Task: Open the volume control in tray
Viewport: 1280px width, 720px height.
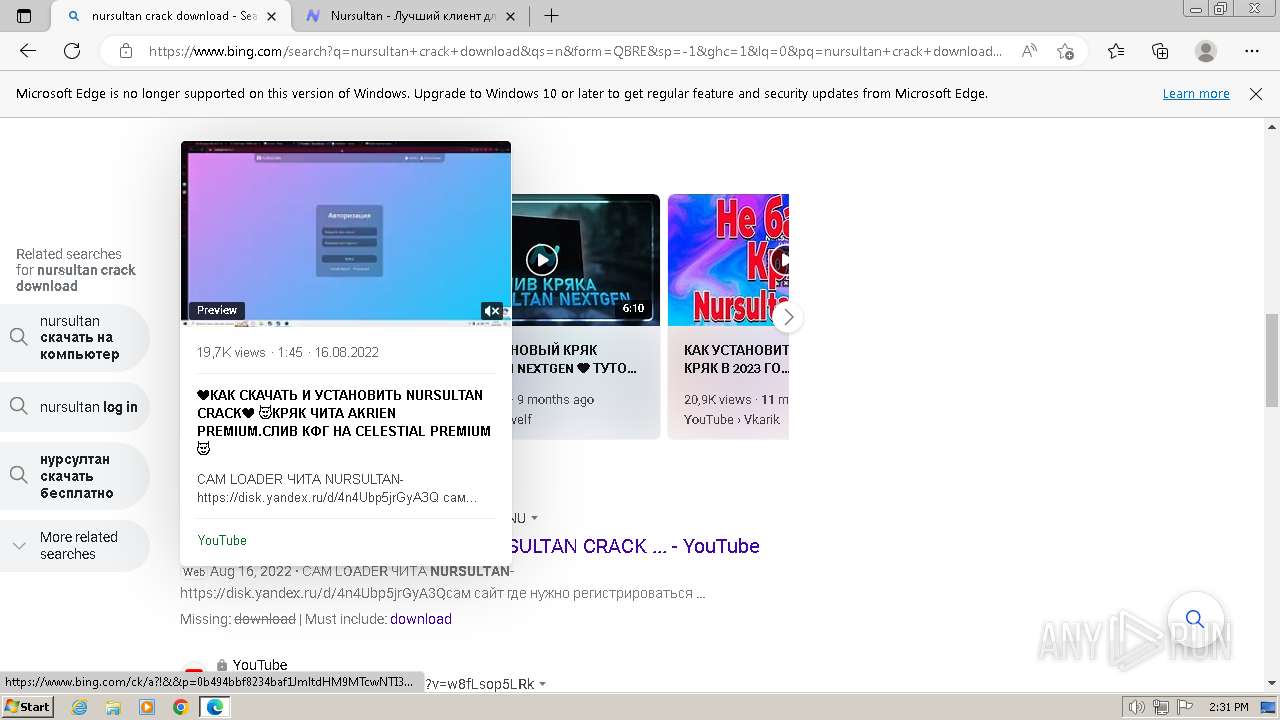Action: coord(1136,707)
